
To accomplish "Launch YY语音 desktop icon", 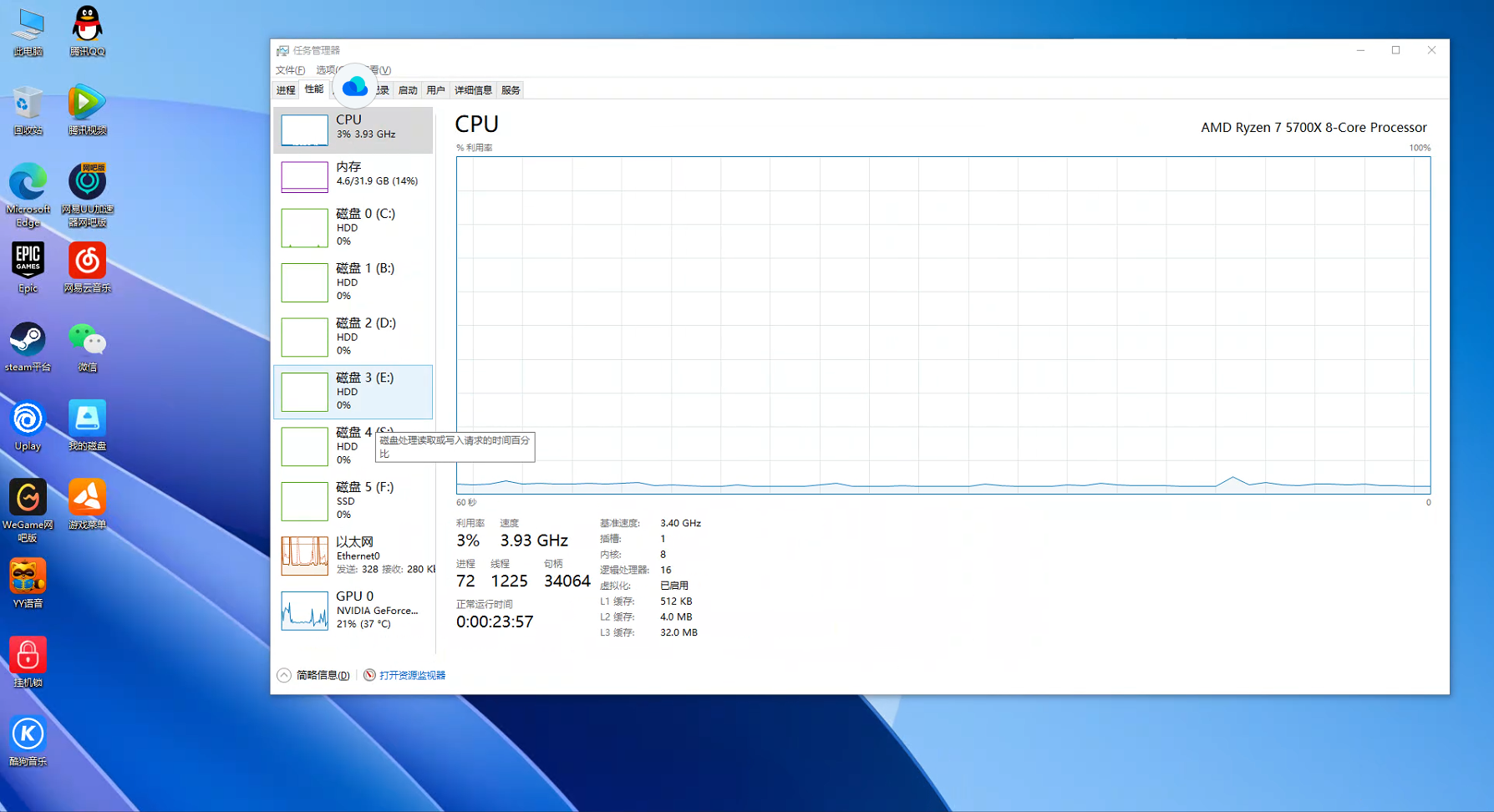I will (x=28, y=583).
